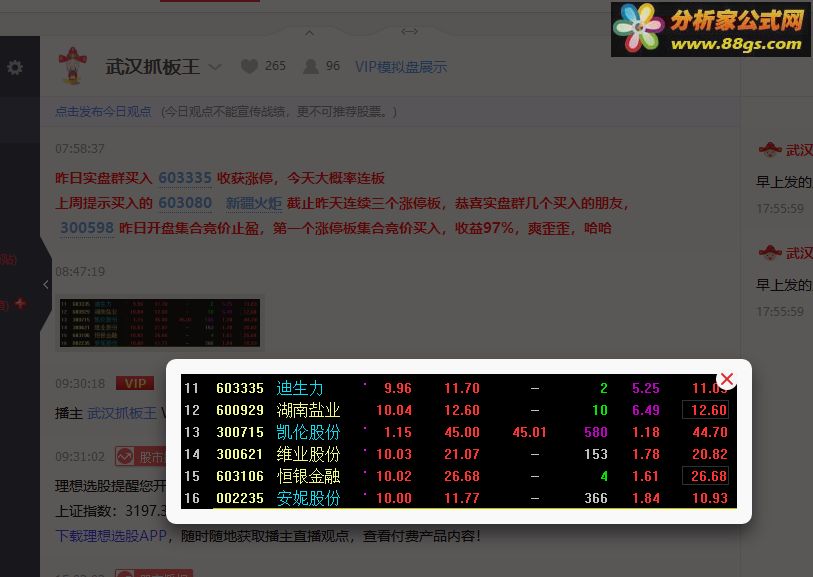Collapse the left sidebar with arrow handle
The image size is (813, 577).
pyautogui.click(x=46, y=285)
